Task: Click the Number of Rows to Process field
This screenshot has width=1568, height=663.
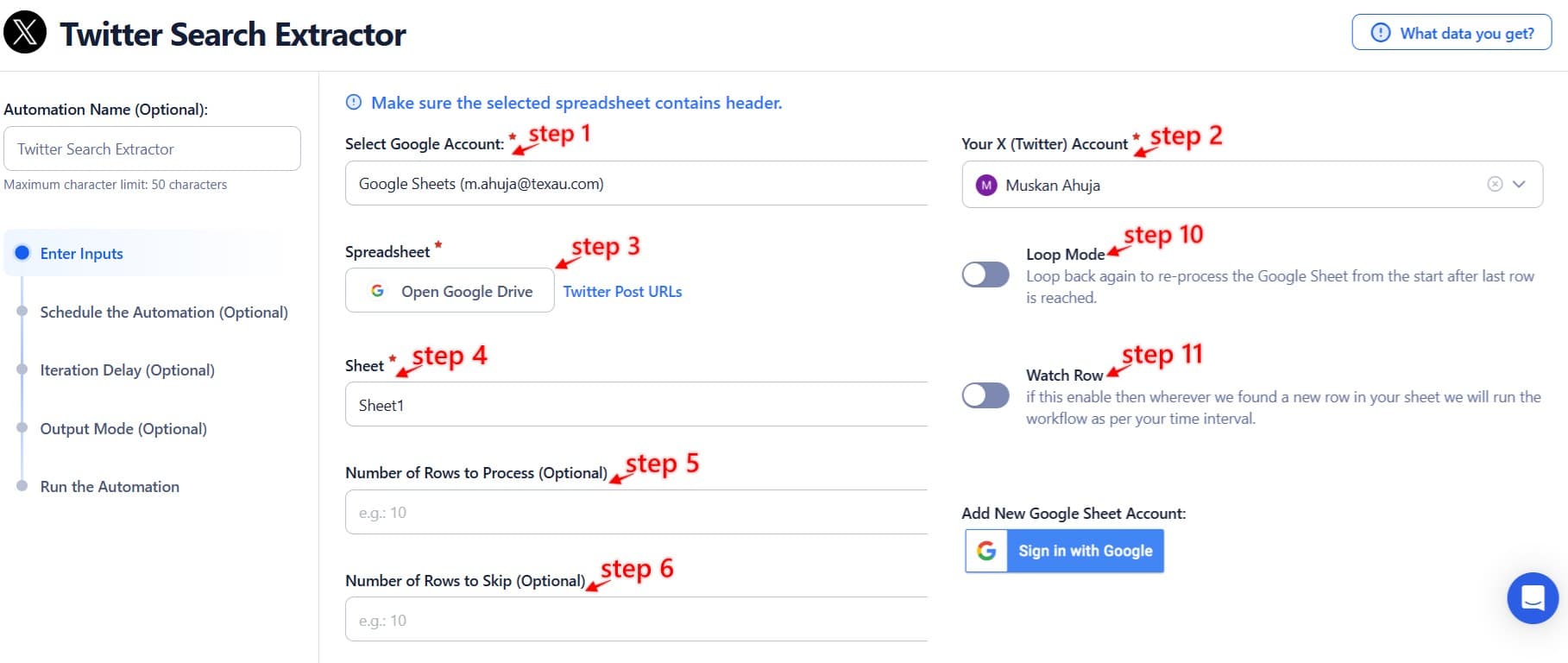Action: point(636,511)
